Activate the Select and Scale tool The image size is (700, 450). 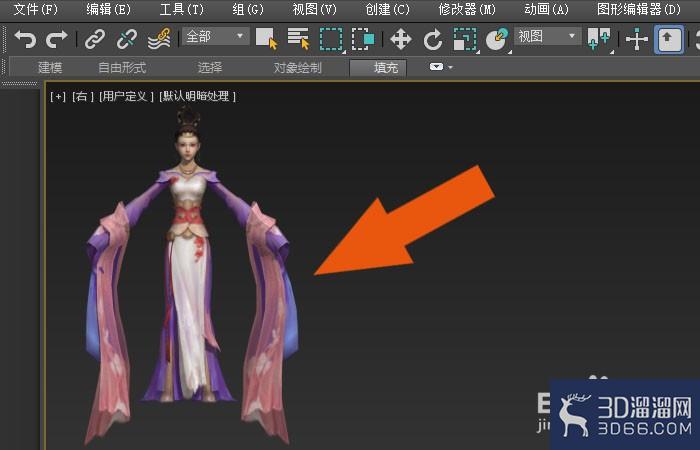point(465,39)
